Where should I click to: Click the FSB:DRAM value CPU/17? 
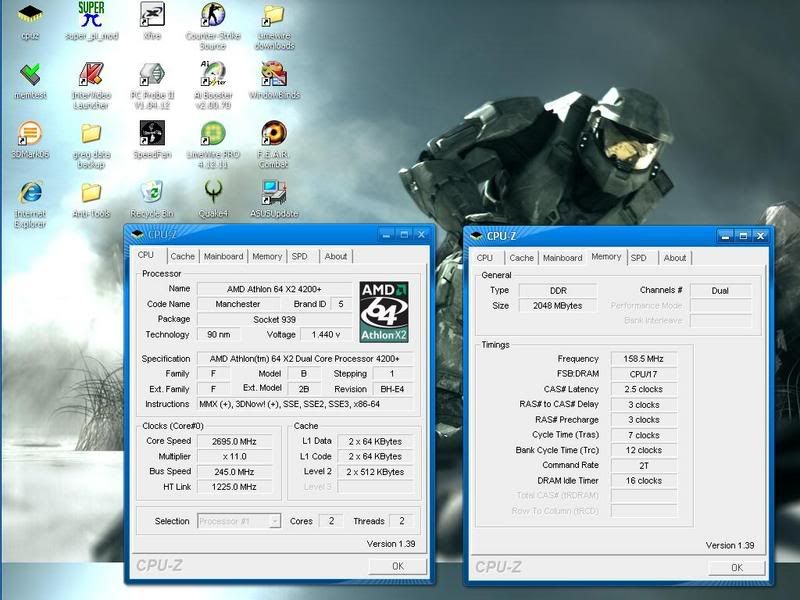pyautogui.click(x=643, y=374)
